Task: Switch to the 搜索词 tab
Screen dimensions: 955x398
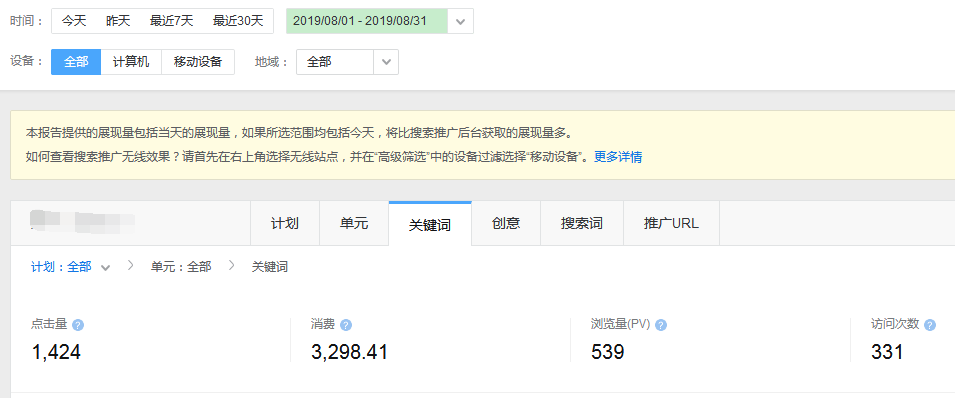Action: coord(582,223)
